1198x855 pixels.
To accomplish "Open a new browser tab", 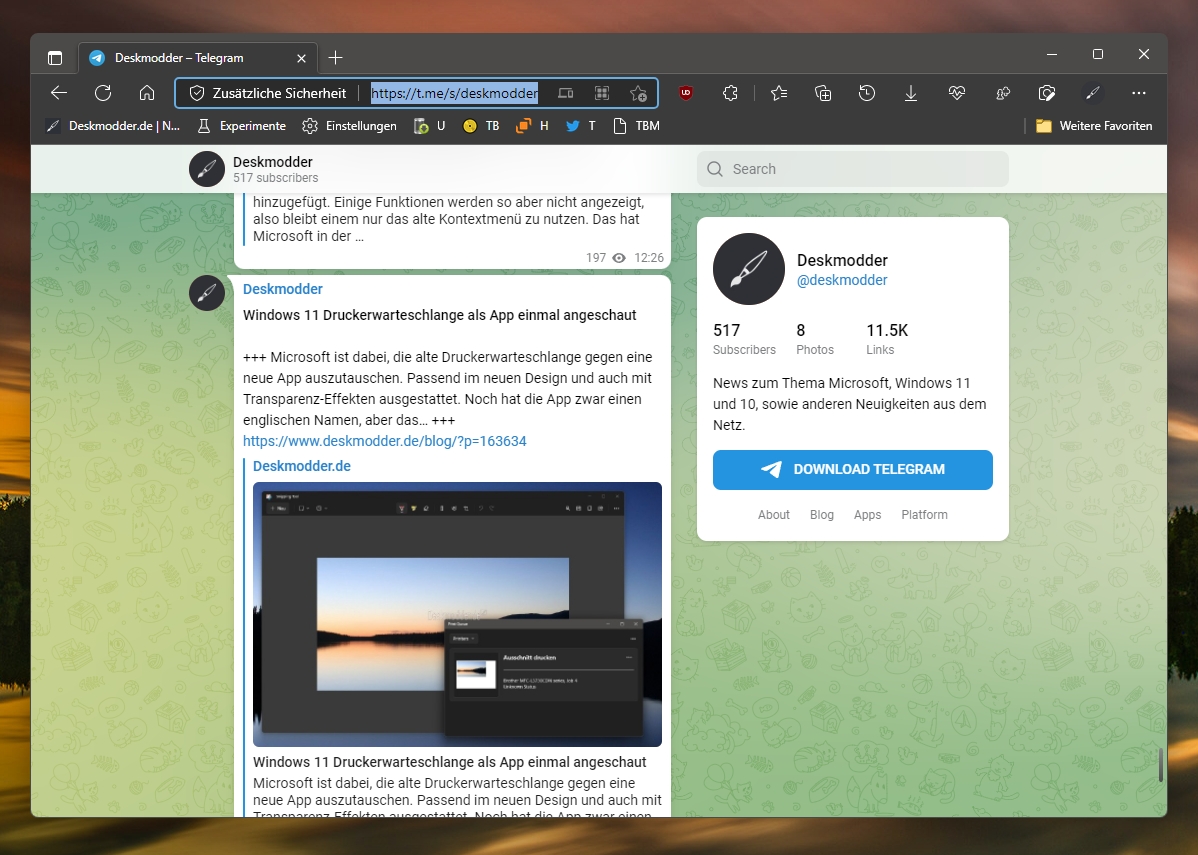I will [335, 58].
